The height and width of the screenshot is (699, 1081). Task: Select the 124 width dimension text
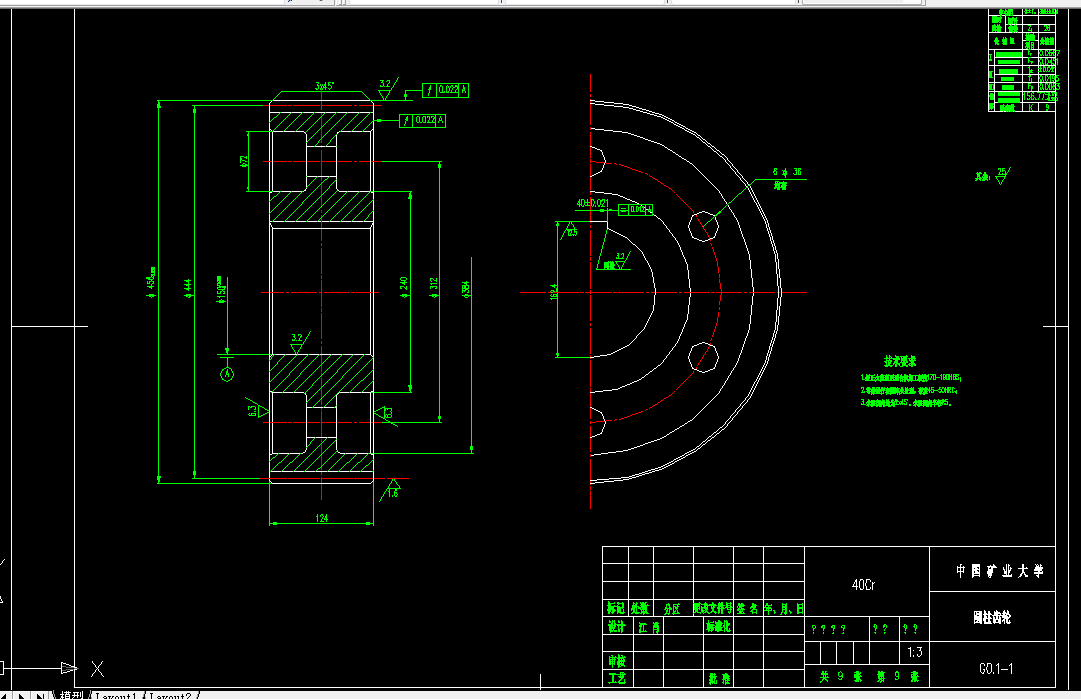click(x=321, y=518)
